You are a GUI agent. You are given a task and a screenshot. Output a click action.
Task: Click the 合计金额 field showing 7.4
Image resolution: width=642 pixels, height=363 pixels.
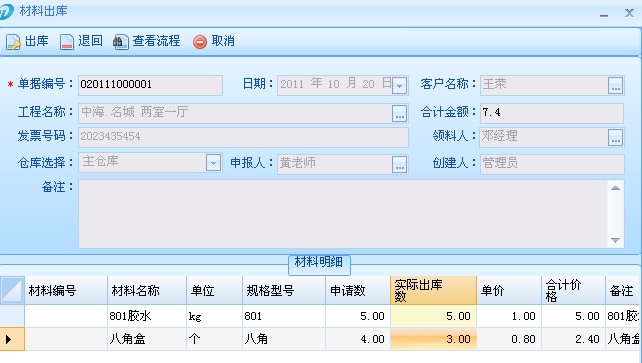point(552,113)
